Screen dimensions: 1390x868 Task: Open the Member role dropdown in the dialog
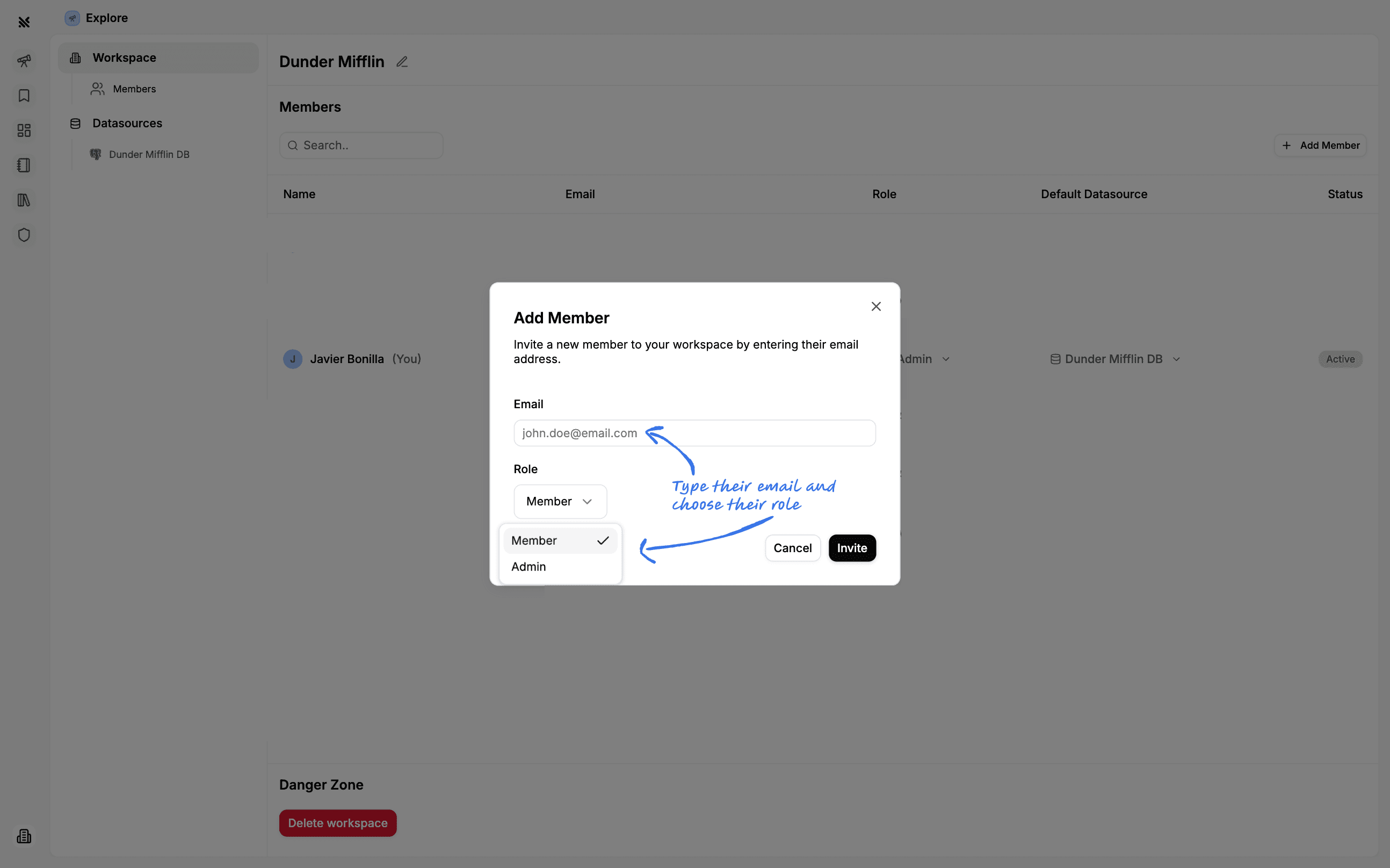click(560, 502)
